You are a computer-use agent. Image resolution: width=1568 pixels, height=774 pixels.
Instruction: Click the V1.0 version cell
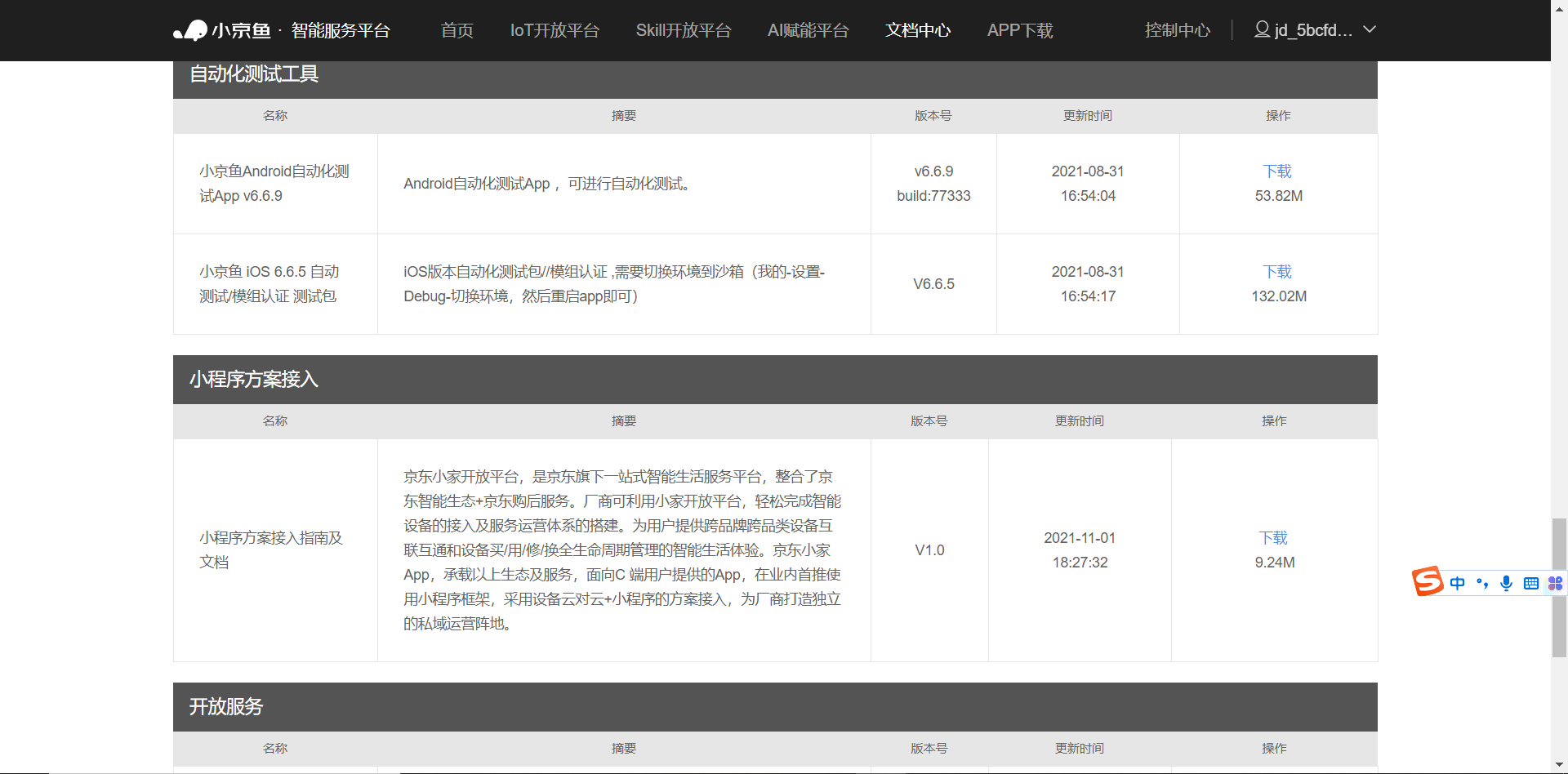[x=929, y=550]
